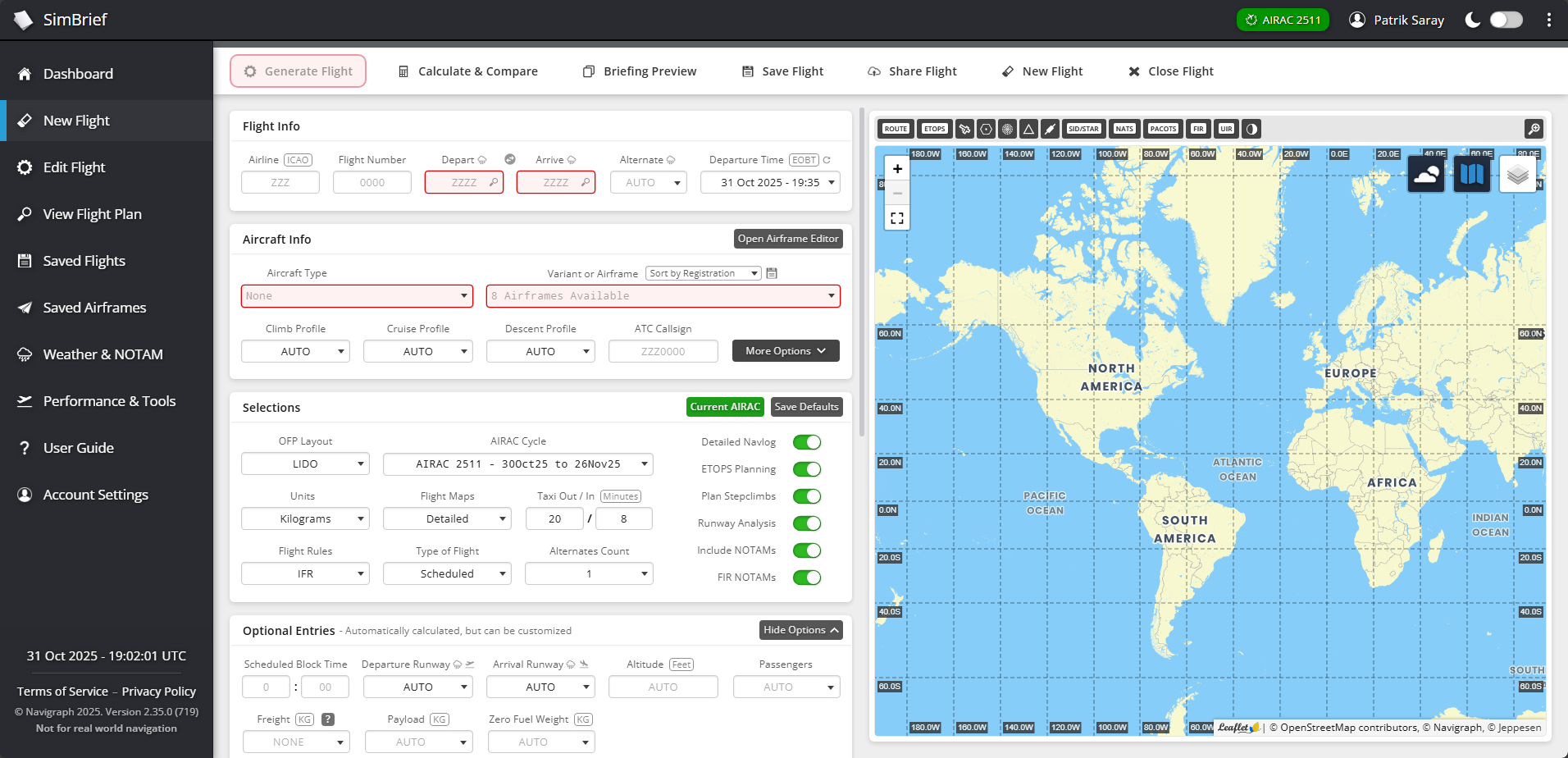
Task: Disable the Detailed Navlog toggle
Action: pyautogui.click(x=807, y=442)
